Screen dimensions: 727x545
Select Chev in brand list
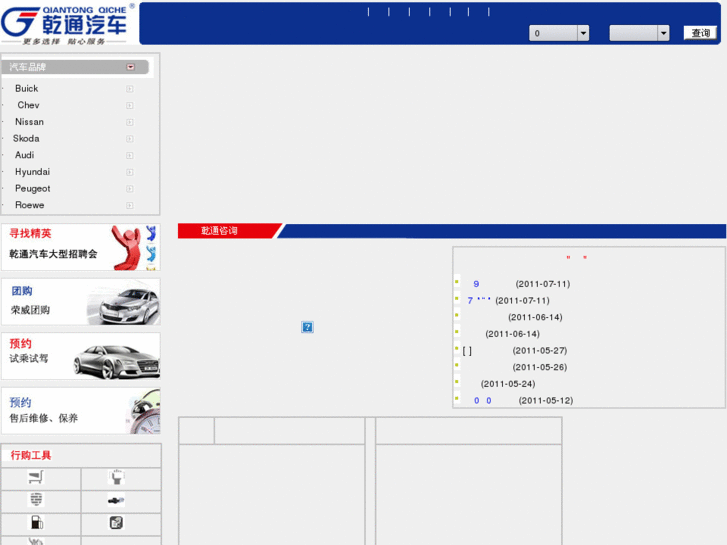[x=28, y=105]
